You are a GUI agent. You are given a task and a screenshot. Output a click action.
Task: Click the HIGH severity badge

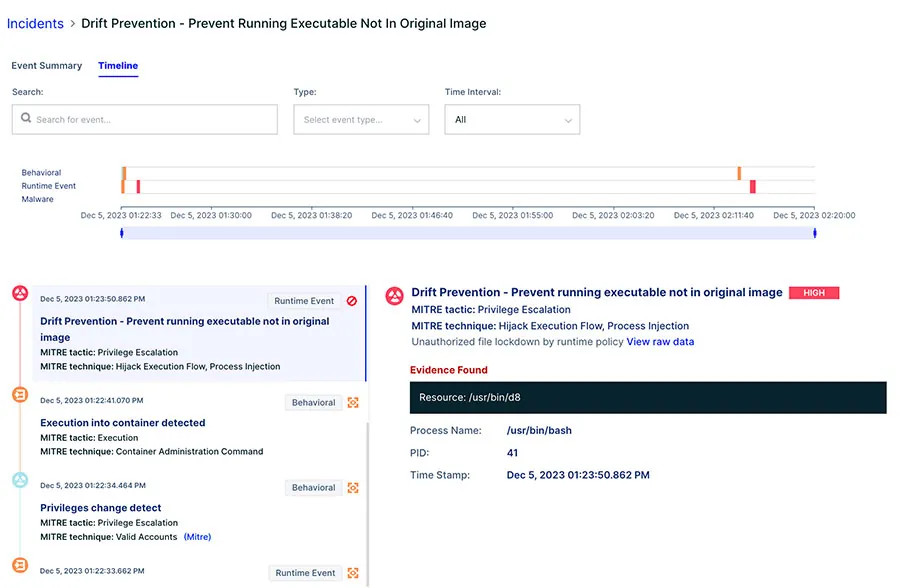[x=814, y=293]
